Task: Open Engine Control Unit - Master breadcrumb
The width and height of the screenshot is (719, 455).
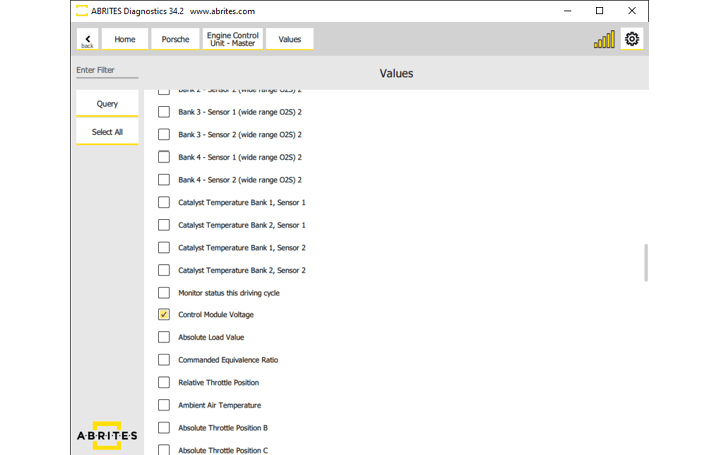Action: (x=232, y=39)
